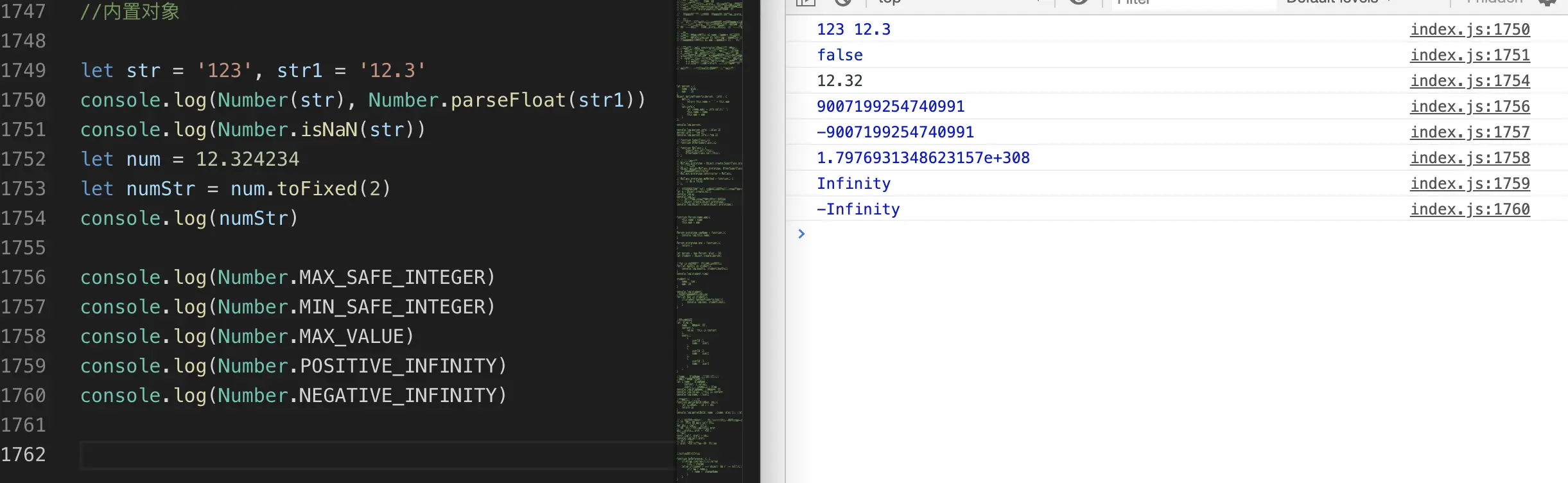Clear the console with the ban icon
1568x483 pixels.
point(843,2)
